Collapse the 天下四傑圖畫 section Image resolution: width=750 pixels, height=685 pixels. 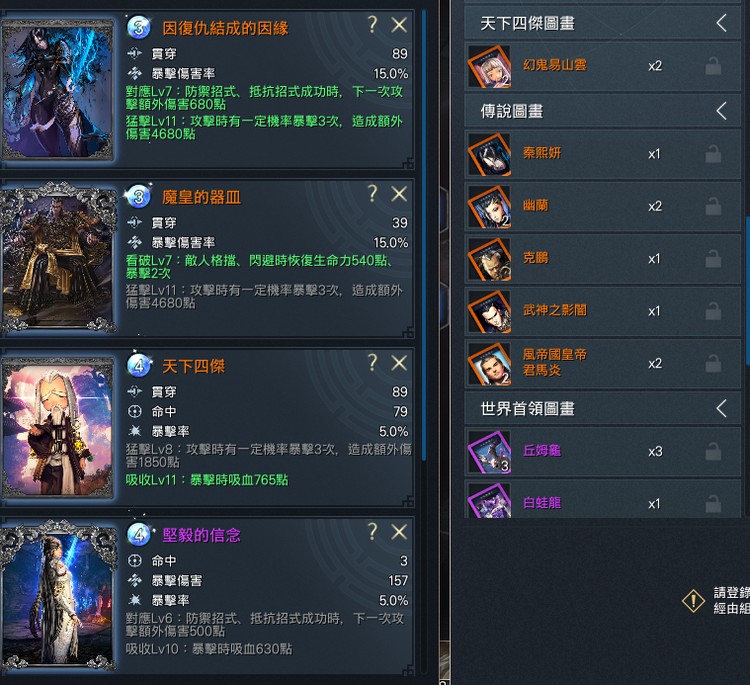pyautogui.click(x=722, y=23)
